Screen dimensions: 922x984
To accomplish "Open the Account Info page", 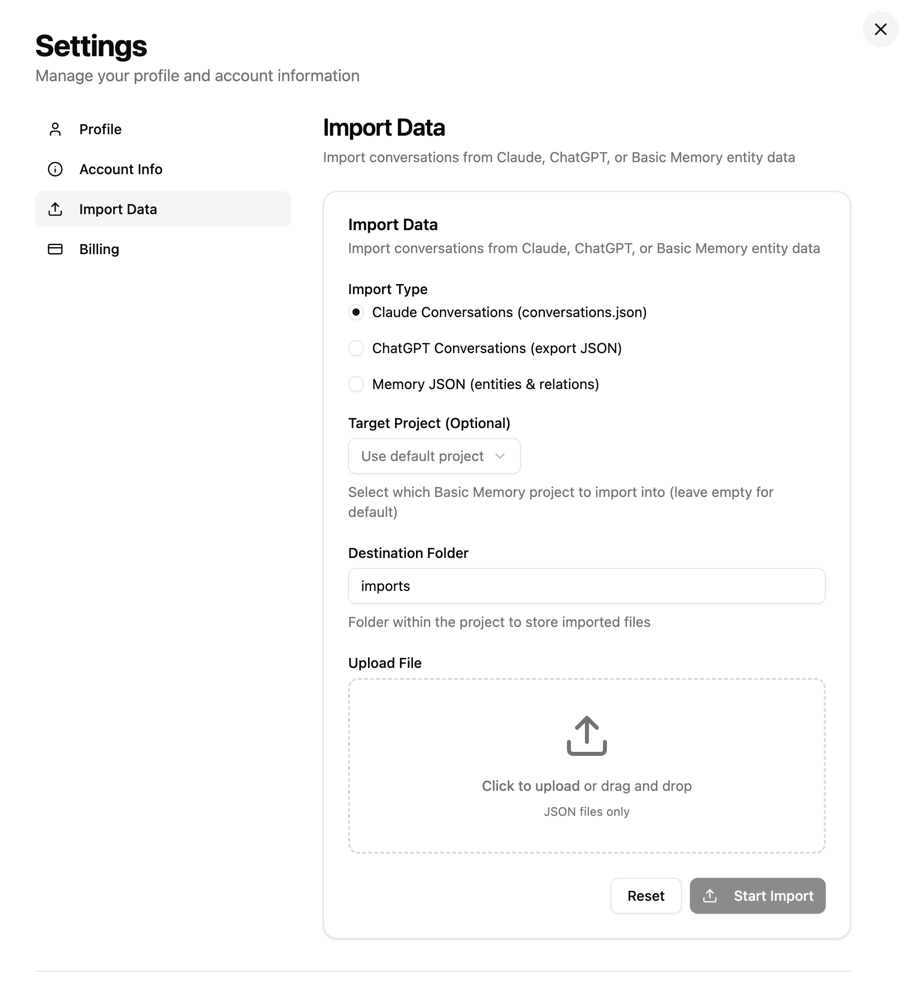I will (x=120, y=169).
